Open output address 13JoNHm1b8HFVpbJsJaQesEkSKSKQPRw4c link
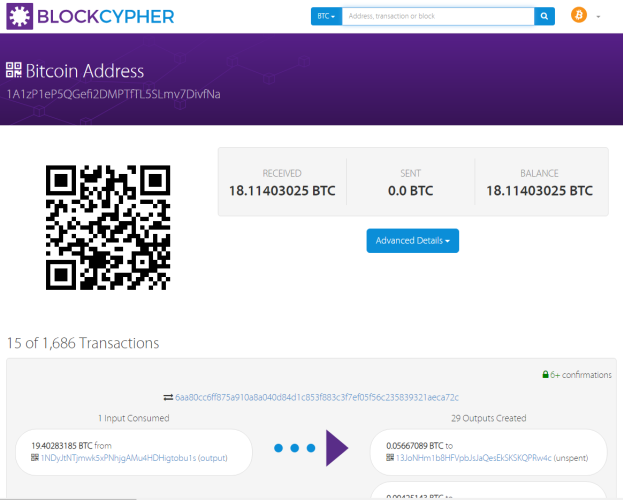Viewport: 623px width, 500px height. tap(474, 458)
